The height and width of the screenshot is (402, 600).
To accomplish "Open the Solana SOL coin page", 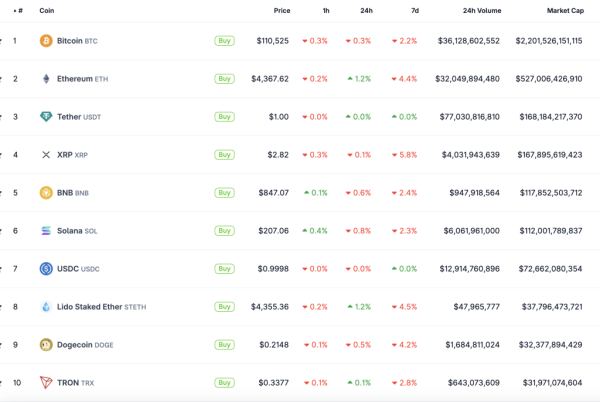I will [x=77, y=231].
